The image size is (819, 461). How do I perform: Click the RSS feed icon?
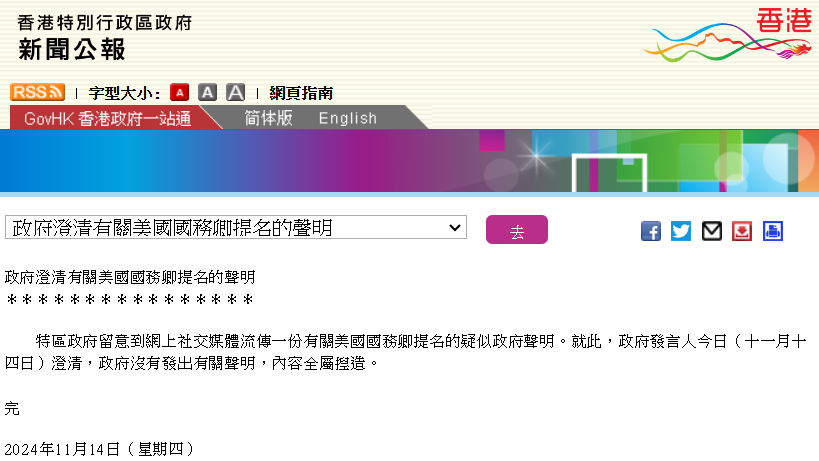tap(37, 92)
